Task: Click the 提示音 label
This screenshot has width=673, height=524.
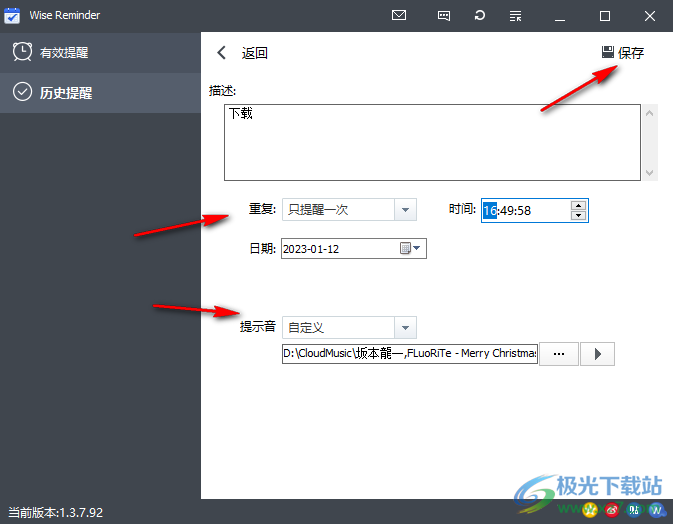Action: (x=258, y=327)
